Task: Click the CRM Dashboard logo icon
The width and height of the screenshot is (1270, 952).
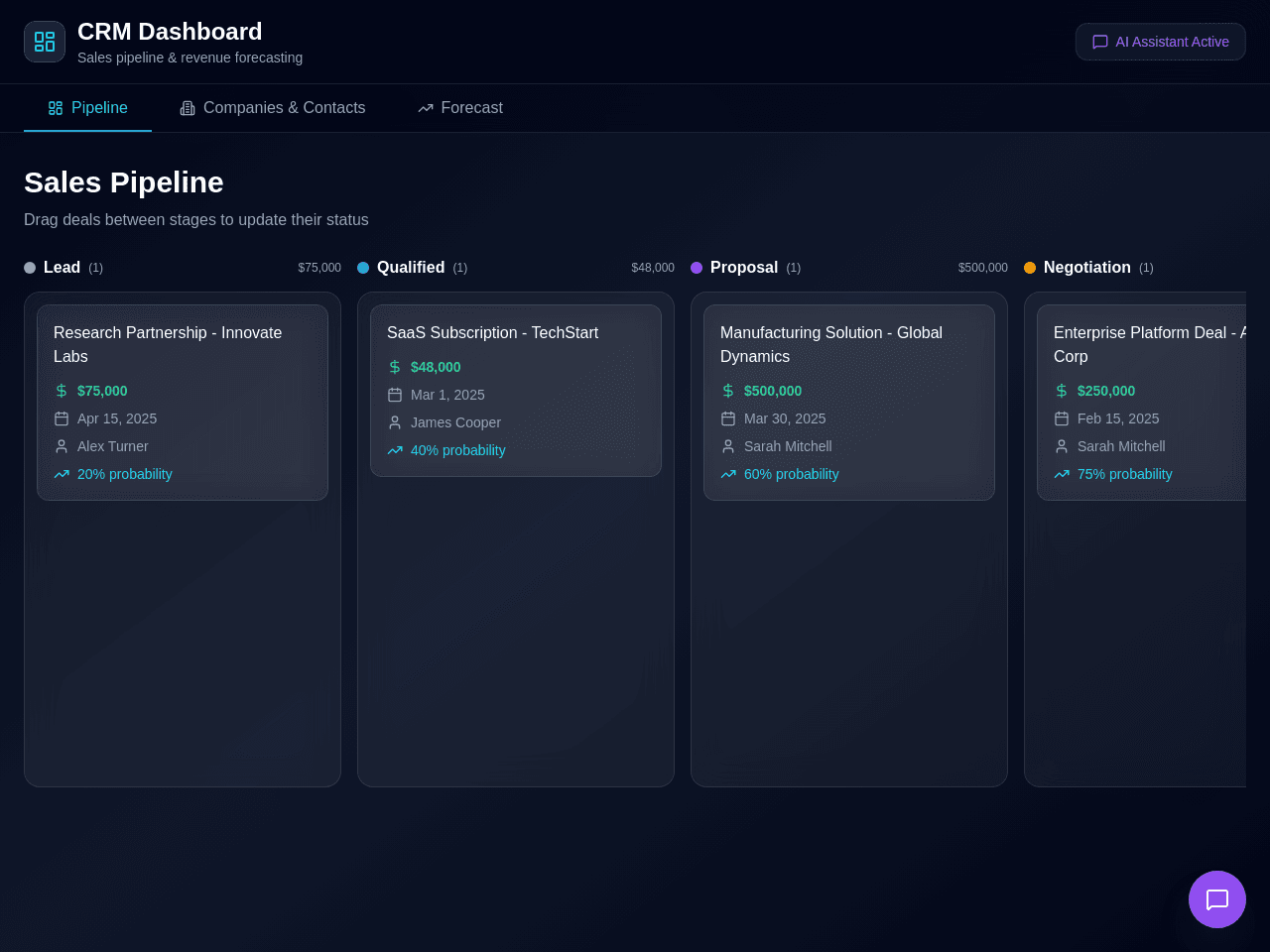Action: [x=45, y=42]
